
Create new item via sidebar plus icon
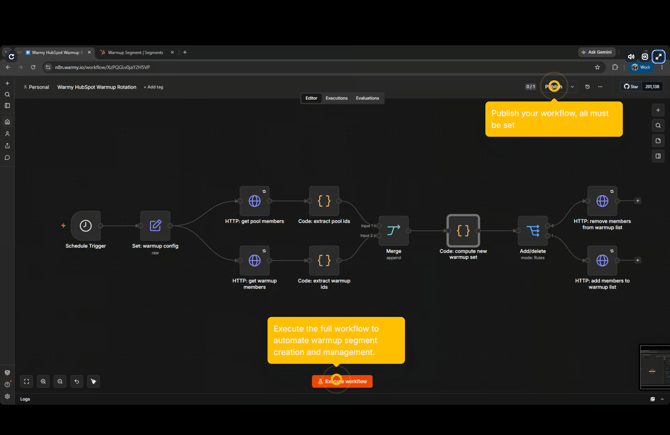pos(7,83)
